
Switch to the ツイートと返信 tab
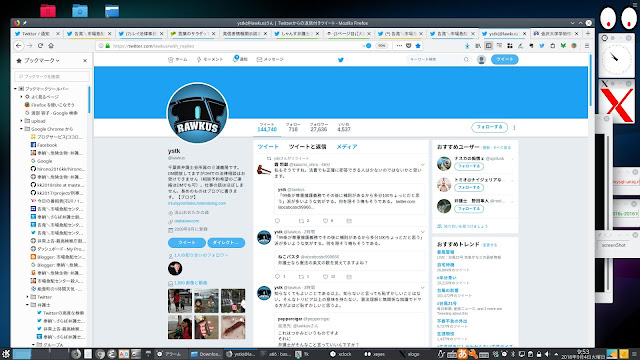point(307,147)
